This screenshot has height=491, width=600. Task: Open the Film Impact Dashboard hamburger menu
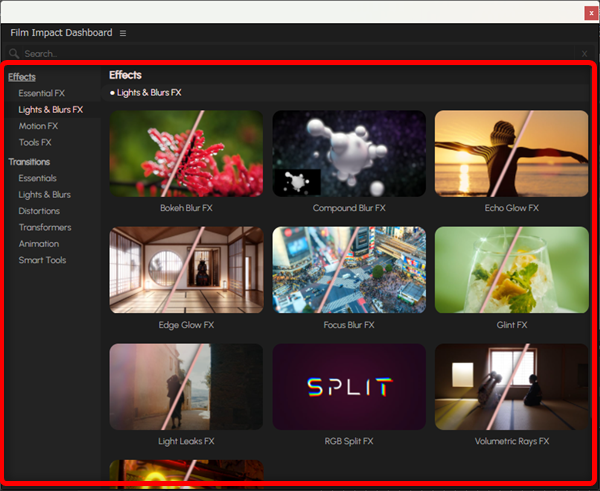[123, 33]
